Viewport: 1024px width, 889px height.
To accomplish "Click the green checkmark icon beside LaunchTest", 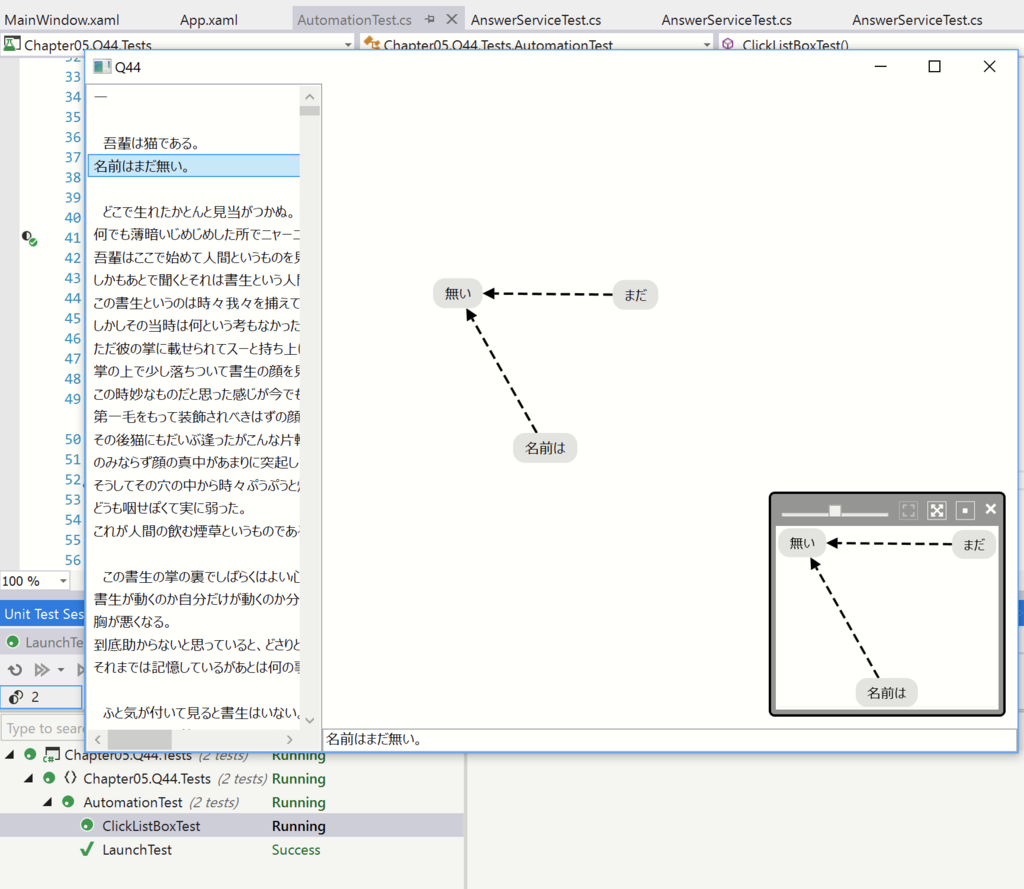I will 86,849.
